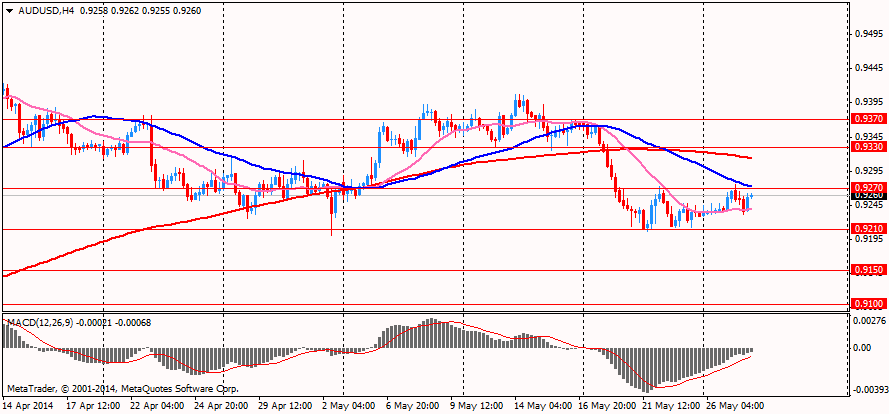This screenshot has height=414, width=889.
Task: Click the MACD(12,26,9) indicator label
Action: point(35,322)
